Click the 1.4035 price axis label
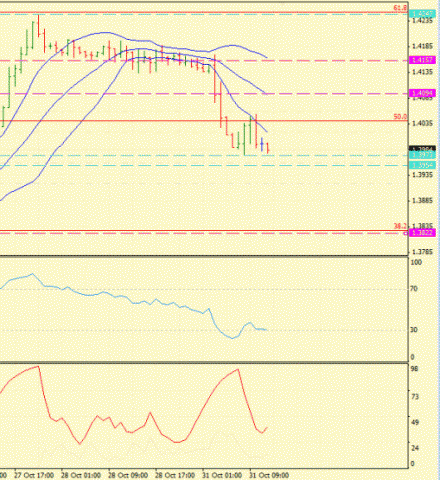The height and width of the screenshot is (480, 440). (423, 124)
